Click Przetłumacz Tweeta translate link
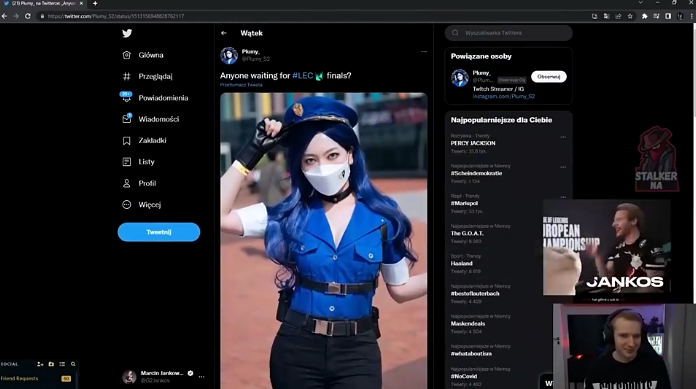This screenshot has height=389, width=696. pyautogui.click(x=241, y=85)
